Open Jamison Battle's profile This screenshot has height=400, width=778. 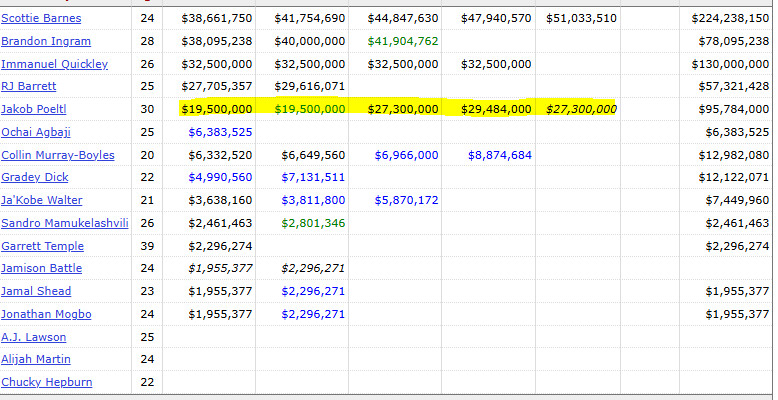(x=41, y=268)
